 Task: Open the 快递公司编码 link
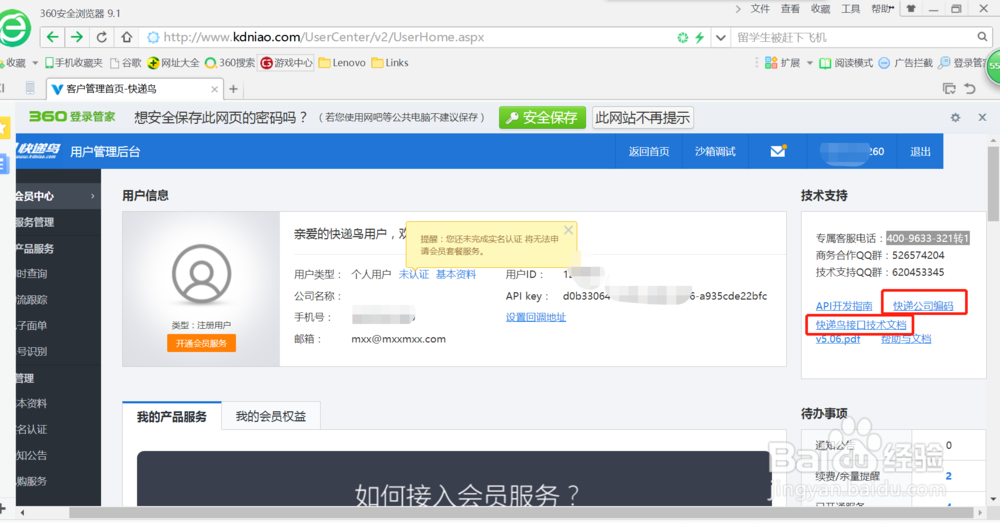tap(923, 306)
